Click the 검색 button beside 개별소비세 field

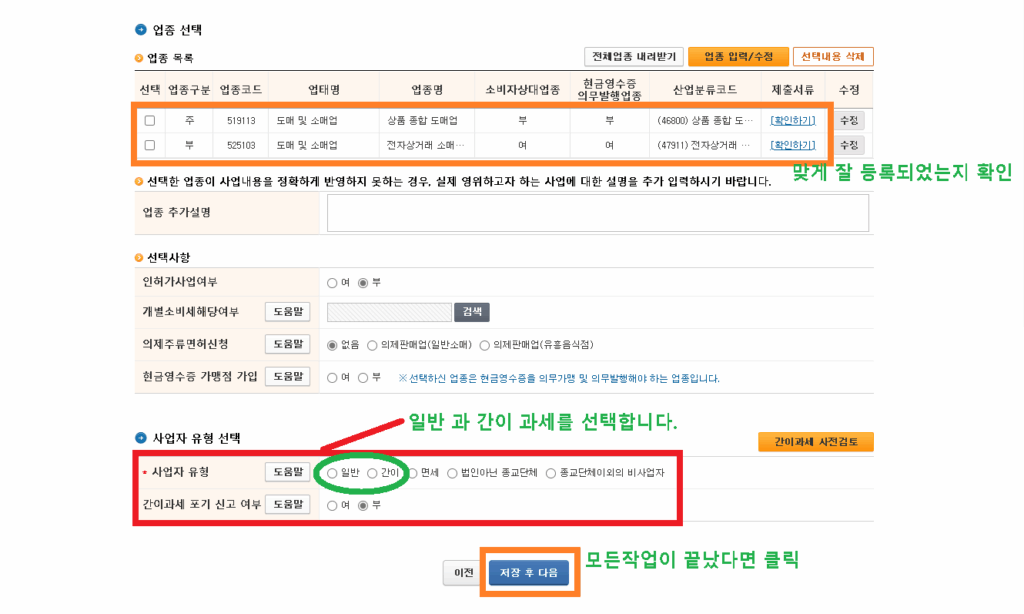pos(470,312)
